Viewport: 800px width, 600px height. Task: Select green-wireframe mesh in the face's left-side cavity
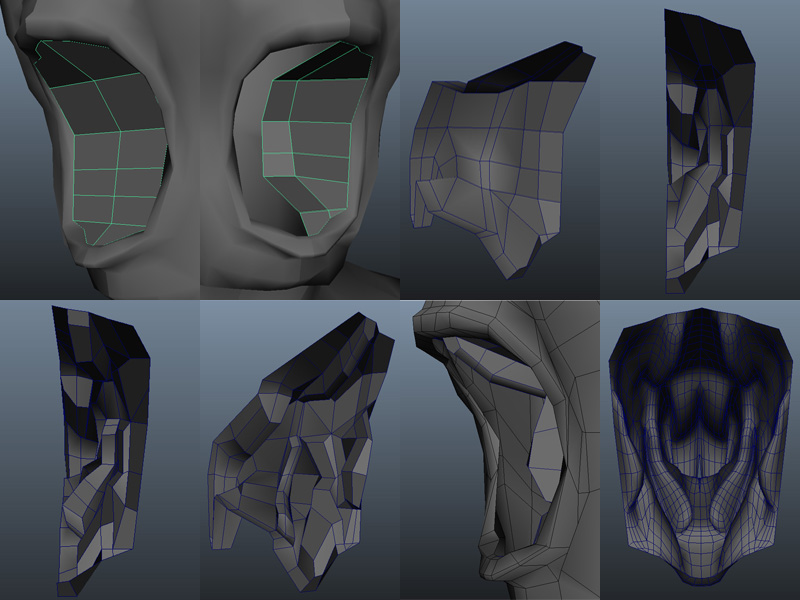pyautogui.click(x=101, y=142)
